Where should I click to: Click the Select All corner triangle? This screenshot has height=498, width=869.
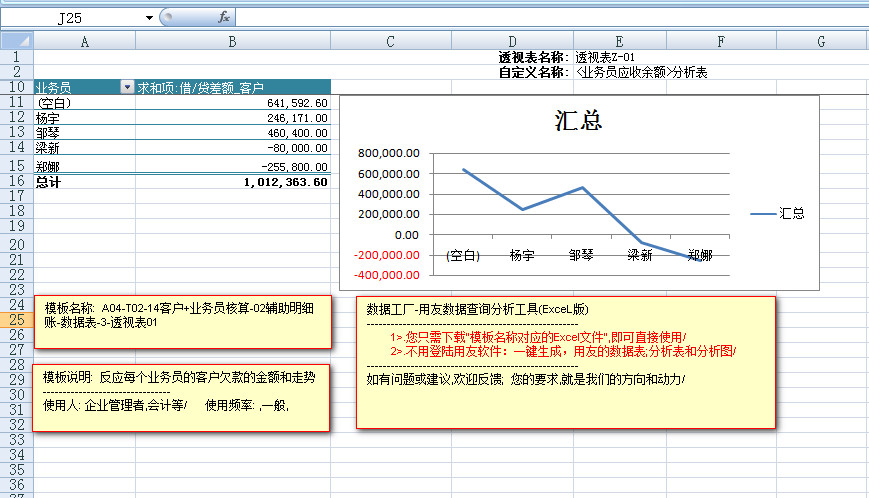coord(16,41)
